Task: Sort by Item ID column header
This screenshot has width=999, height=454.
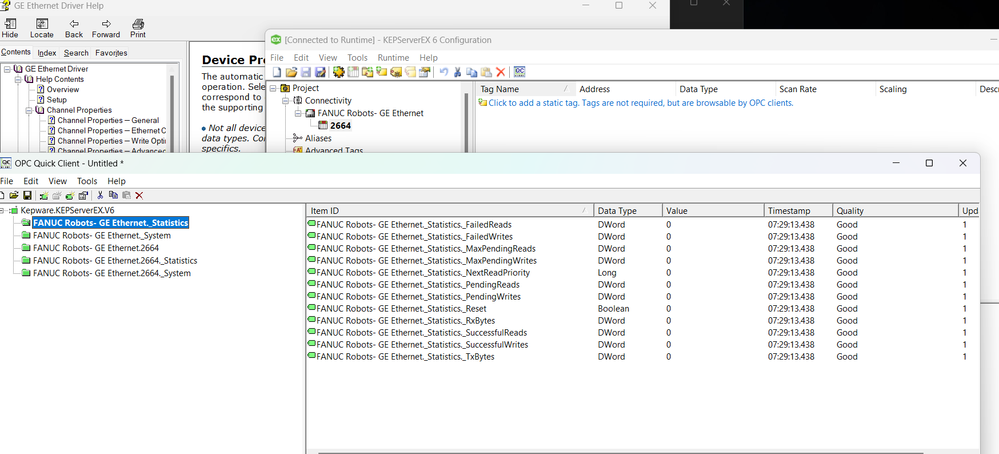Action: (450, 210)
